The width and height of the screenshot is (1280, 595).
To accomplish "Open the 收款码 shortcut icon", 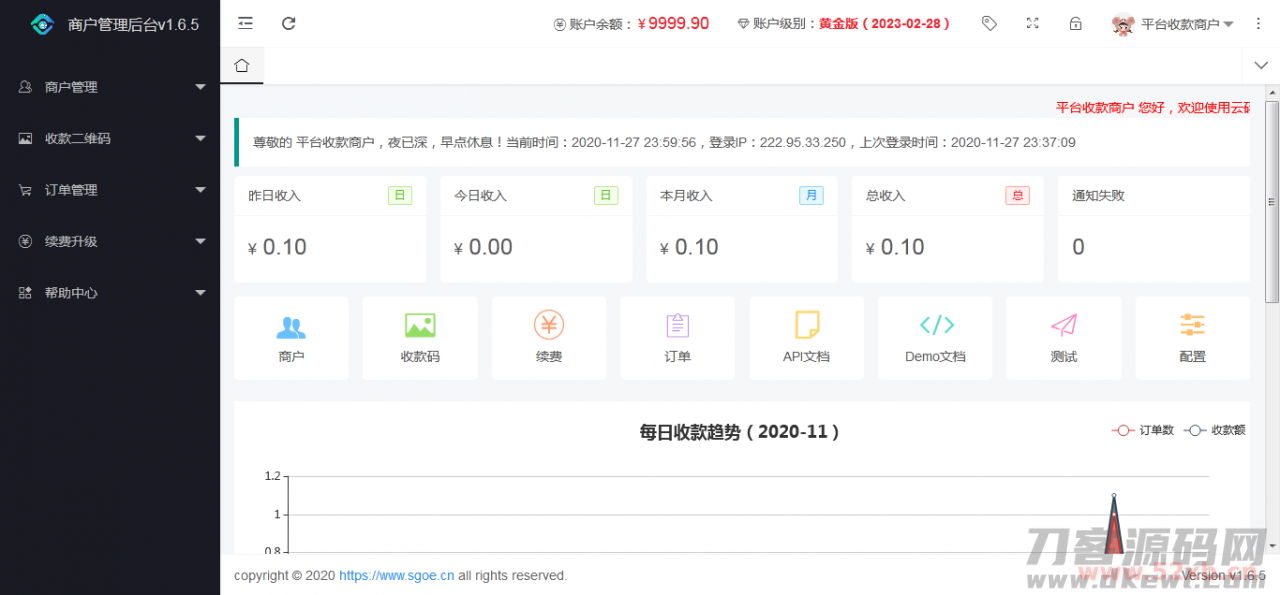I will tap(420, 327).
